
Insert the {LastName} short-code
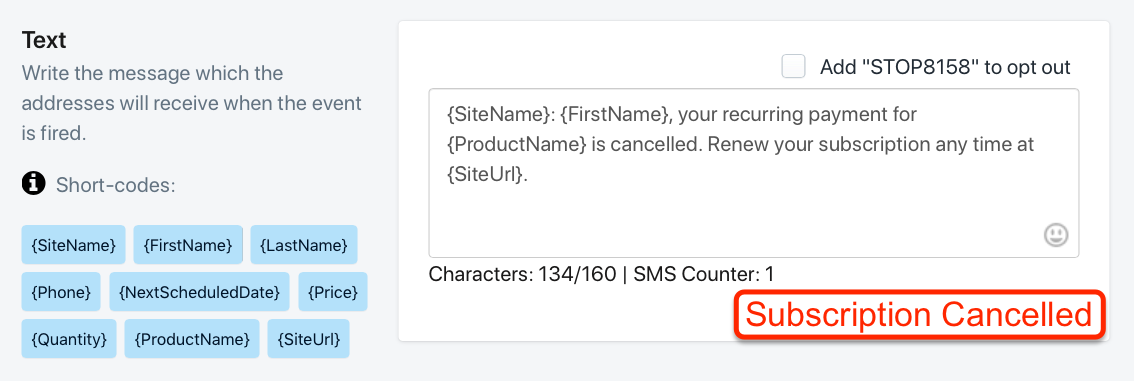point(304,245)
